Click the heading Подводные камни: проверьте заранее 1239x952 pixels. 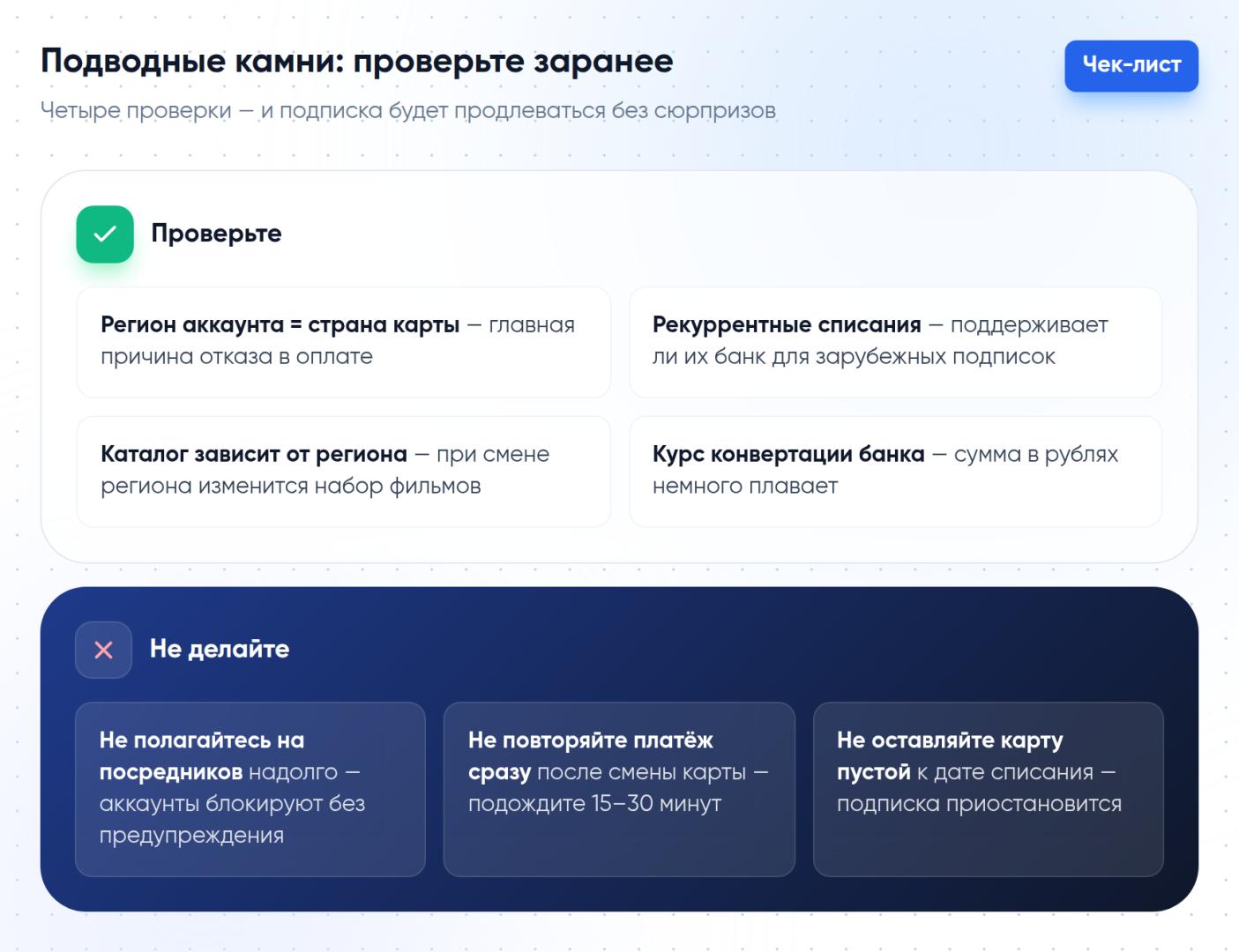click(357, 62)
